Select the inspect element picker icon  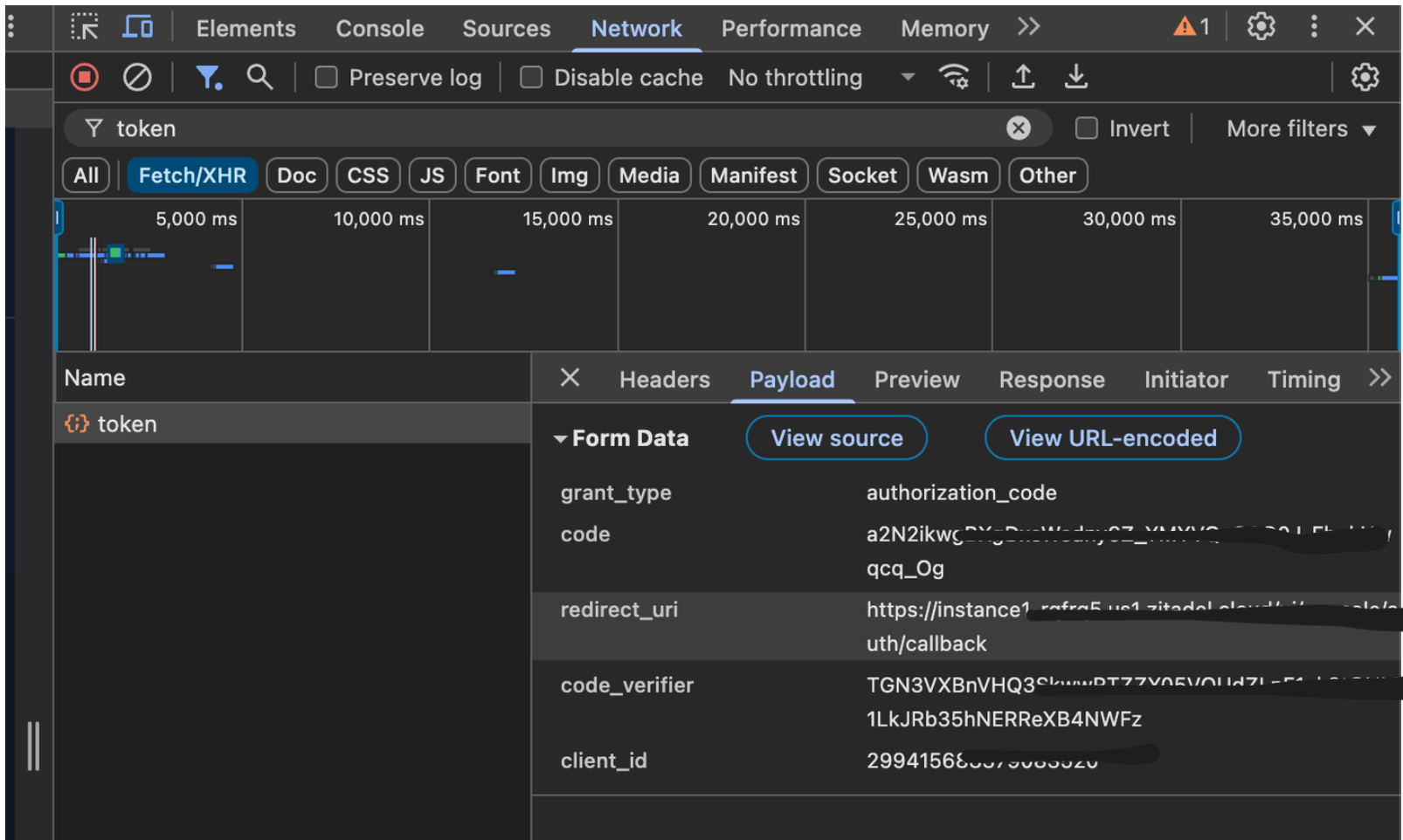tap(85, 28)
